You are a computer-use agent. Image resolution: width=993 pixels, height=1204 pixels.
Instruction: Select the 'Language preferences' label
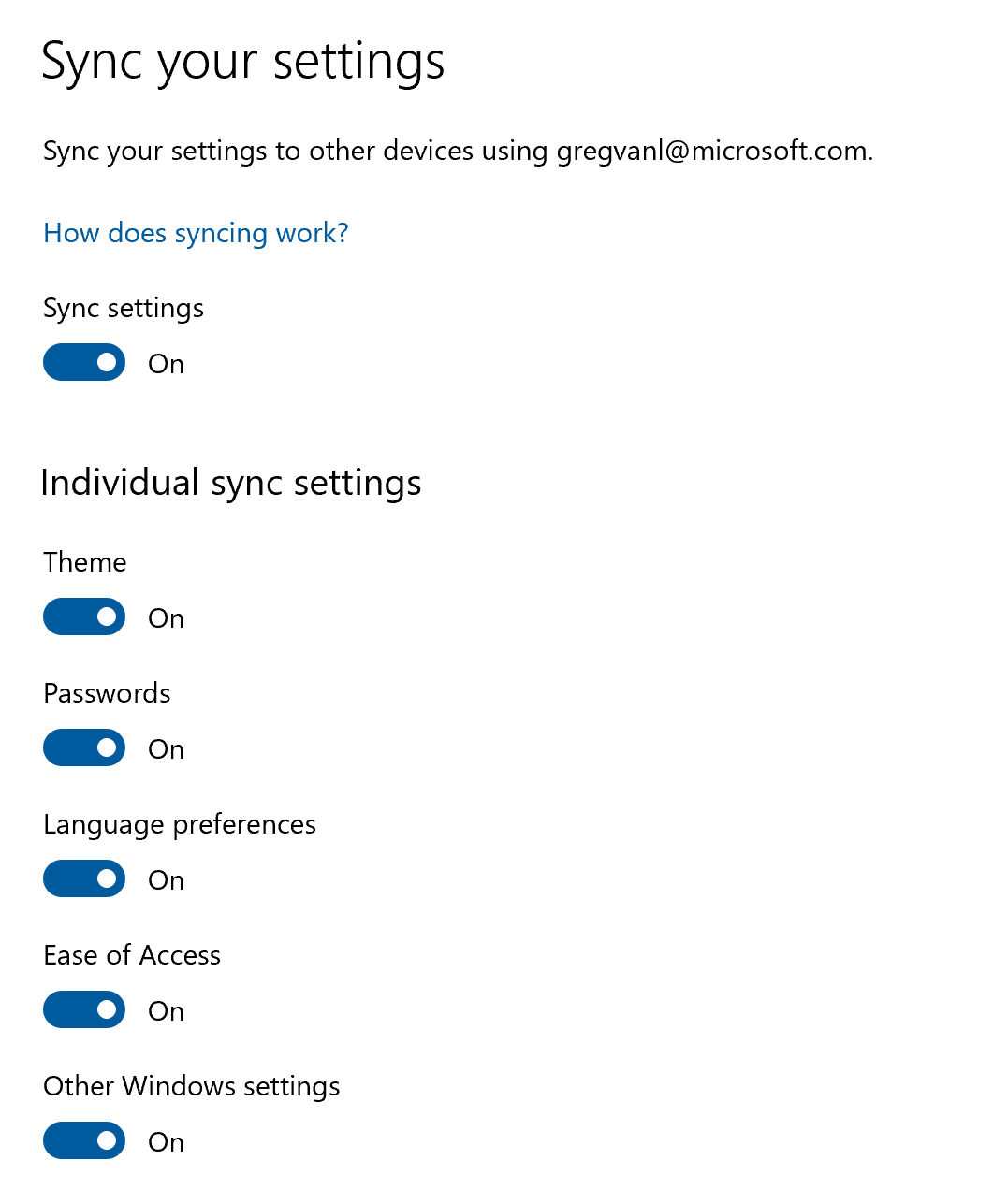click(x=180, y=825)
